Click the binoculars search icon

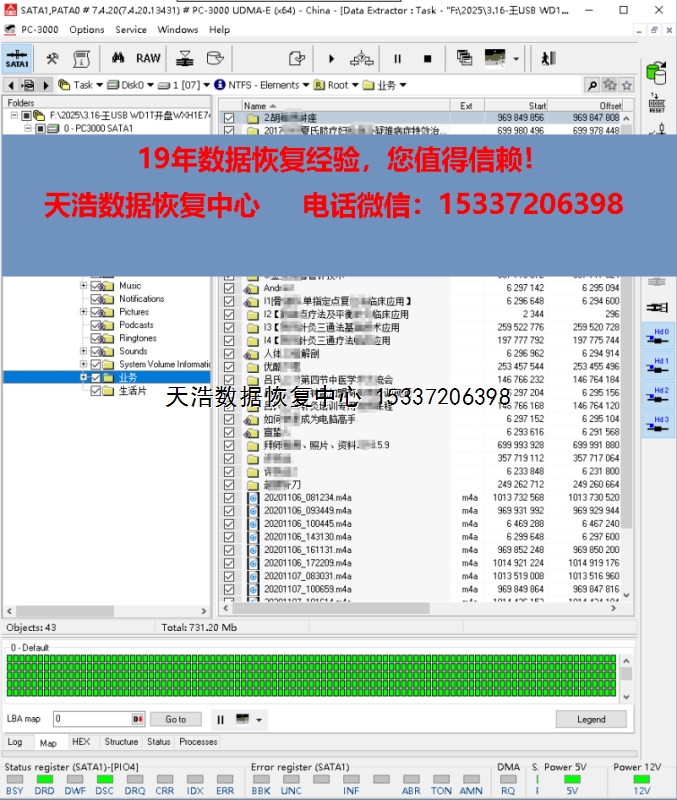pos(116,58)
